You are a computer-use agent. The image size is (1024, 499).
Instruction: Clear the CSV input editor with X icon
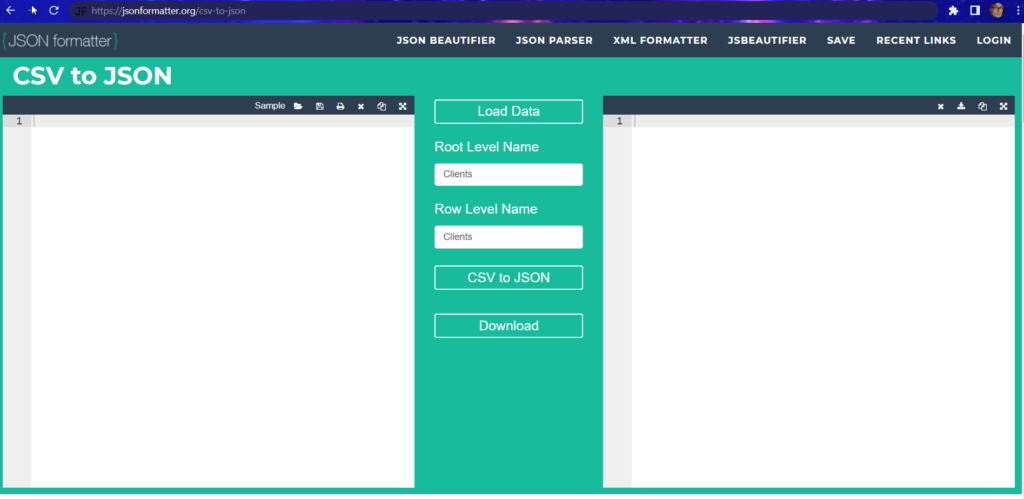(360, 106)
